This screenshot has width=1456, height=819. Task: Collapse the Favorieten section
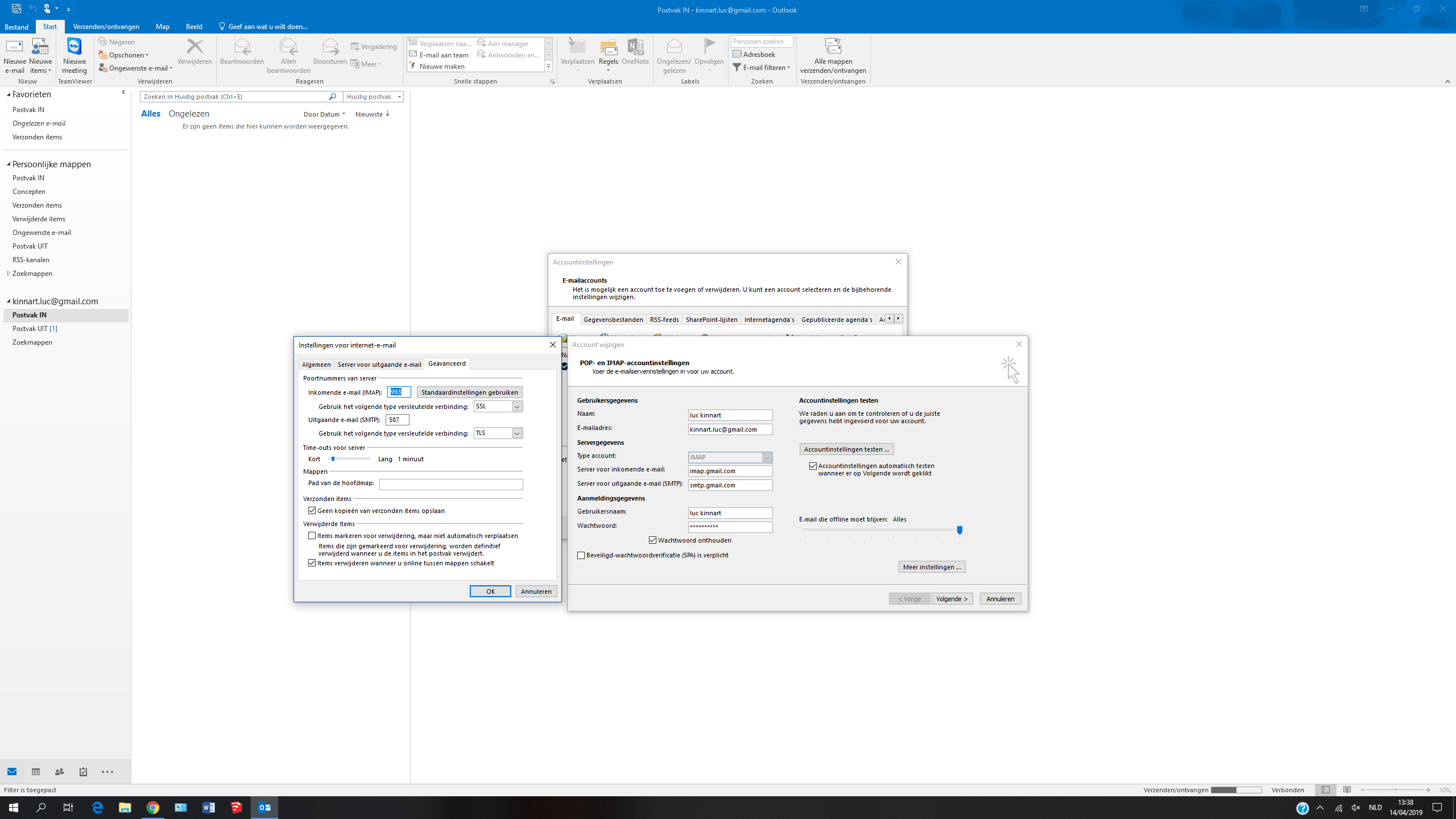[9, 94]
